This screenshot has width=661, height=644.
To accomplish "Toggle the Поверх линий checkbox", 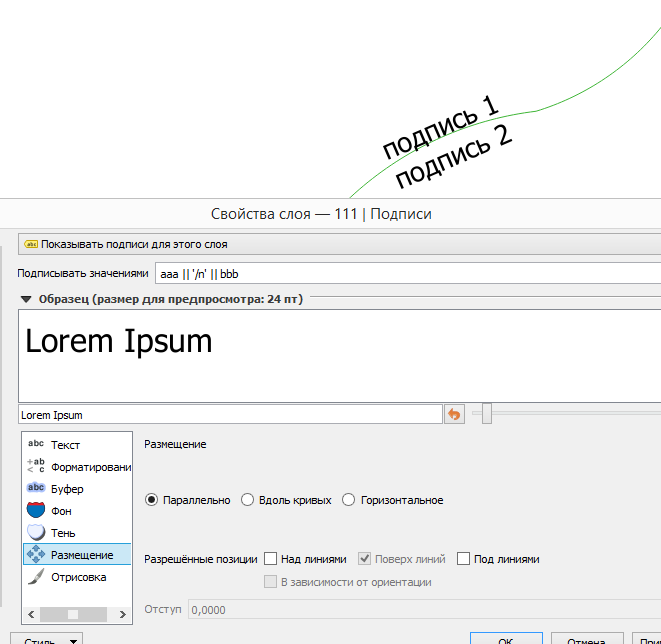I will click(365, 559).
